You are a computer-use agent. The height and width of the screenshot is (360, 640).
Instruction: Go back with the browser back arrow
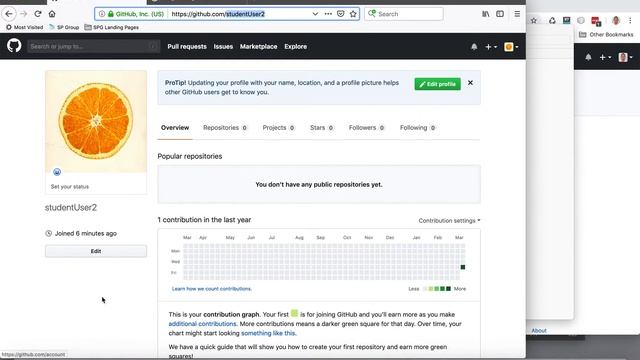coord(9,14)
